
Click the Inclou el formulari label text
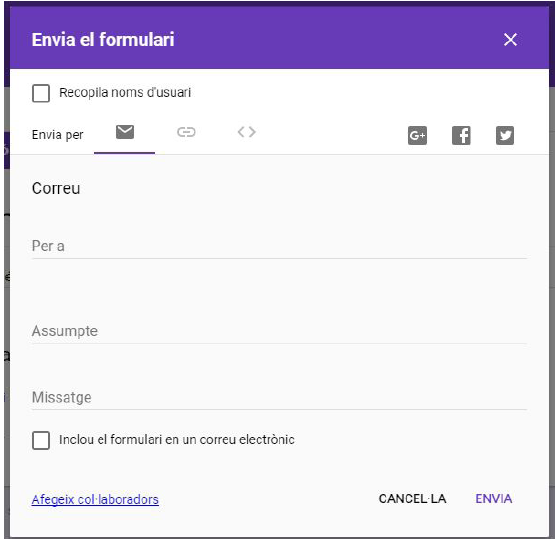(177, 440)
